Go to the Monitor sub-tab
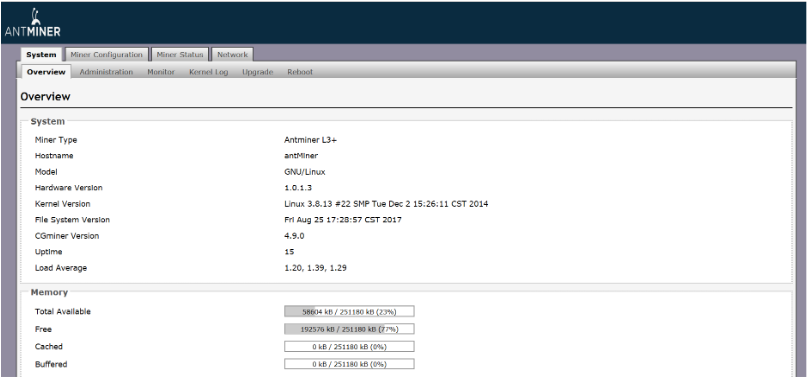This screenshot has width=807, height=379. pyautogui.click(x=161, y=72)
